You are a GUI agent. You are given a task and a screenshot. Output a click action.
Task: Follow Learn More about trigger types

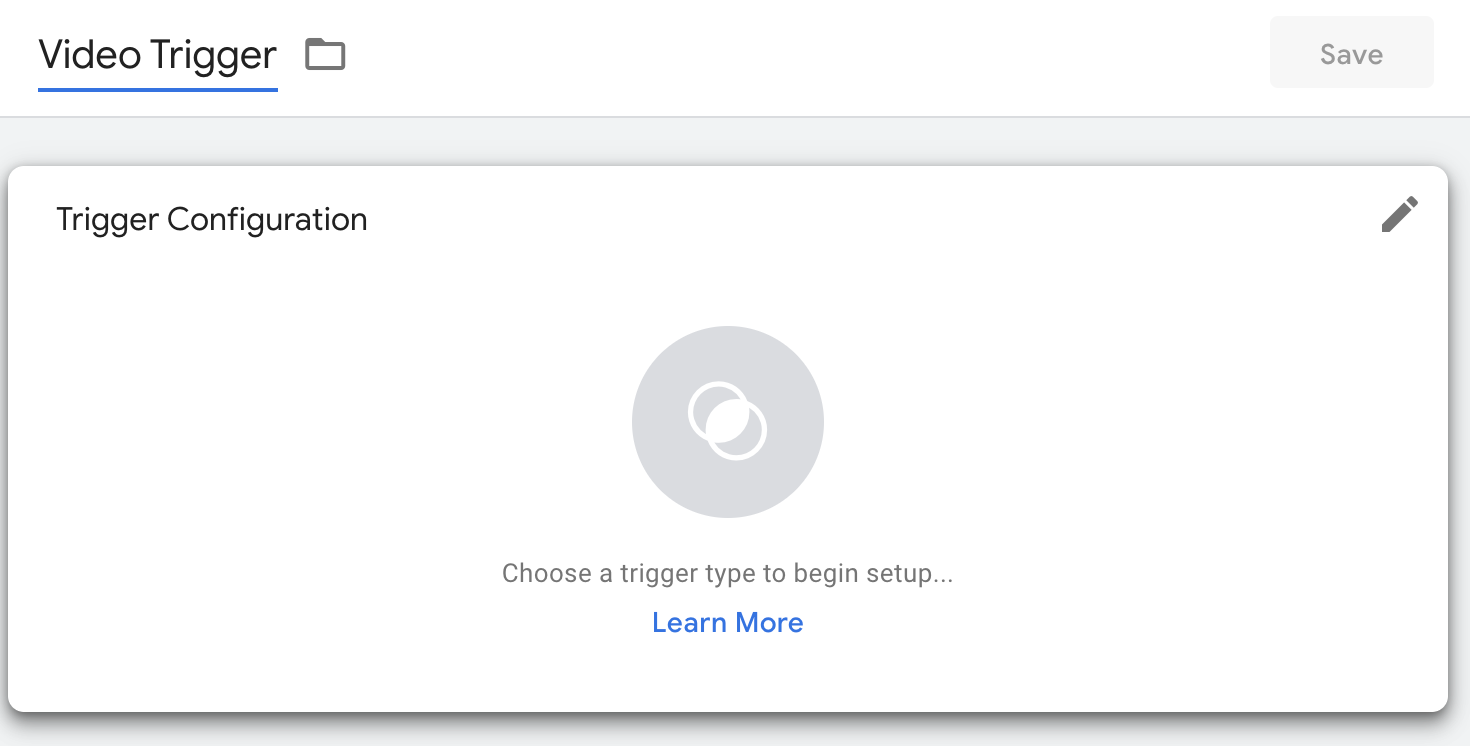point(727,622)
